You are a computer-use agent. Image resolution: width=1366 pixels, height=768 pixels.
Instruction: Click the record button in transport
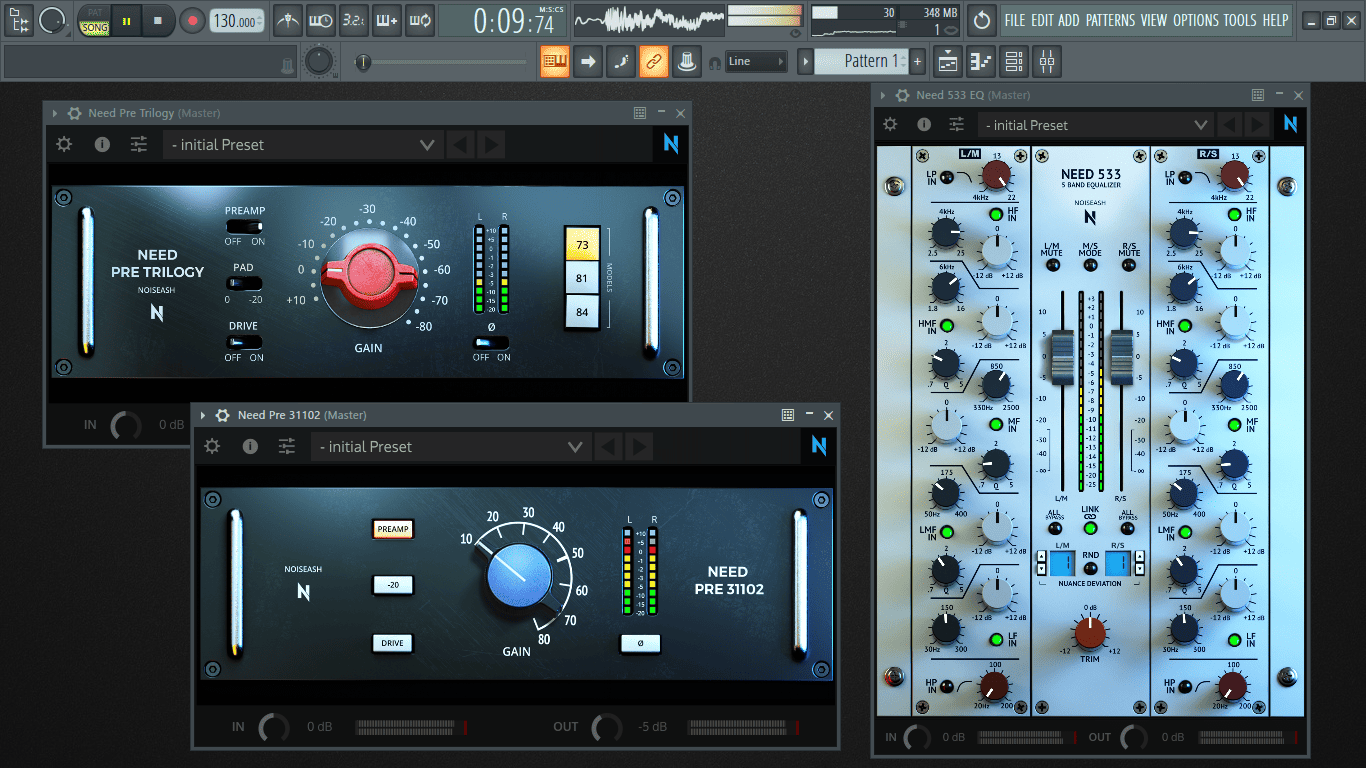(191, 20)
